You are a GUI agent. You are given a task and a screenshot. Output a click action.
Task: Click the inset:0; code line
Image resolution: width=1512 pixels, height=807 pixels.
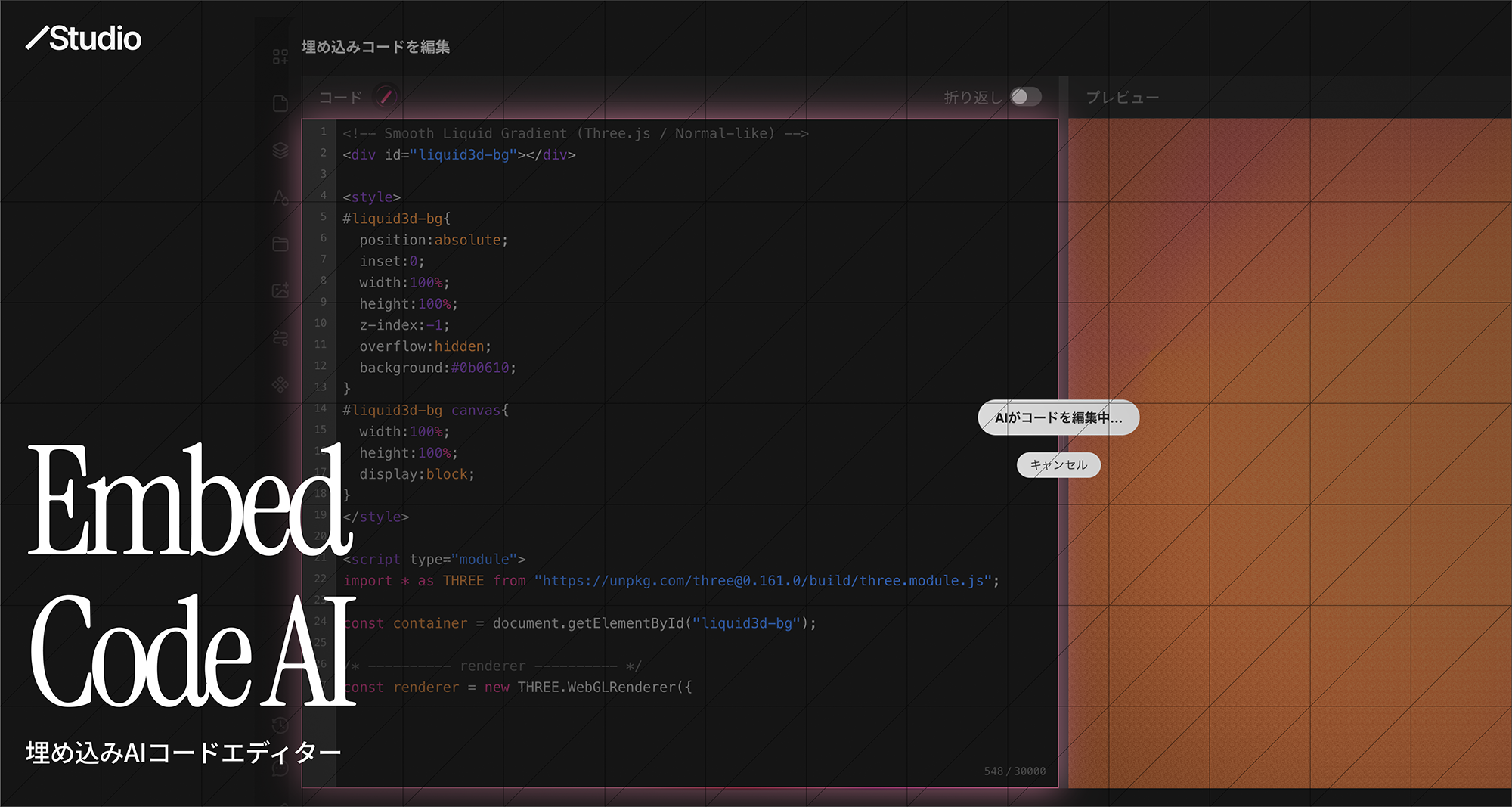(x=392, y=261)
